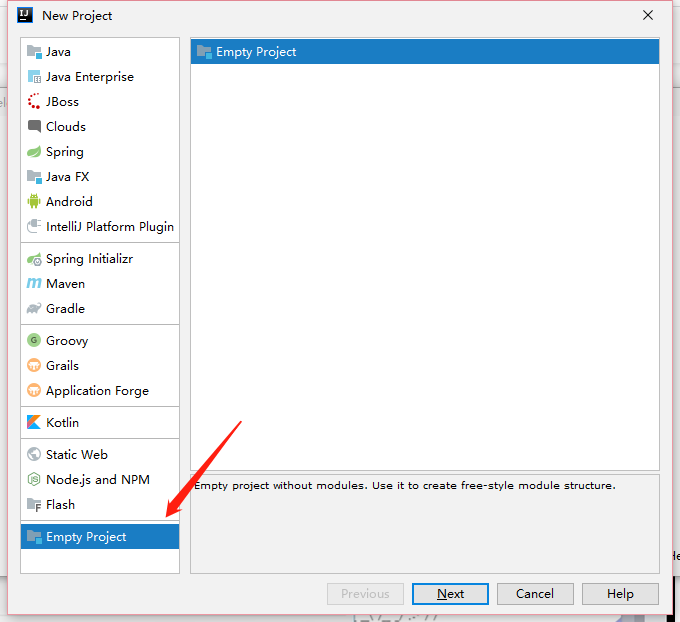The image size is (680, 622).
Task: Select 'Static Web' text entry
Action: 77,454
